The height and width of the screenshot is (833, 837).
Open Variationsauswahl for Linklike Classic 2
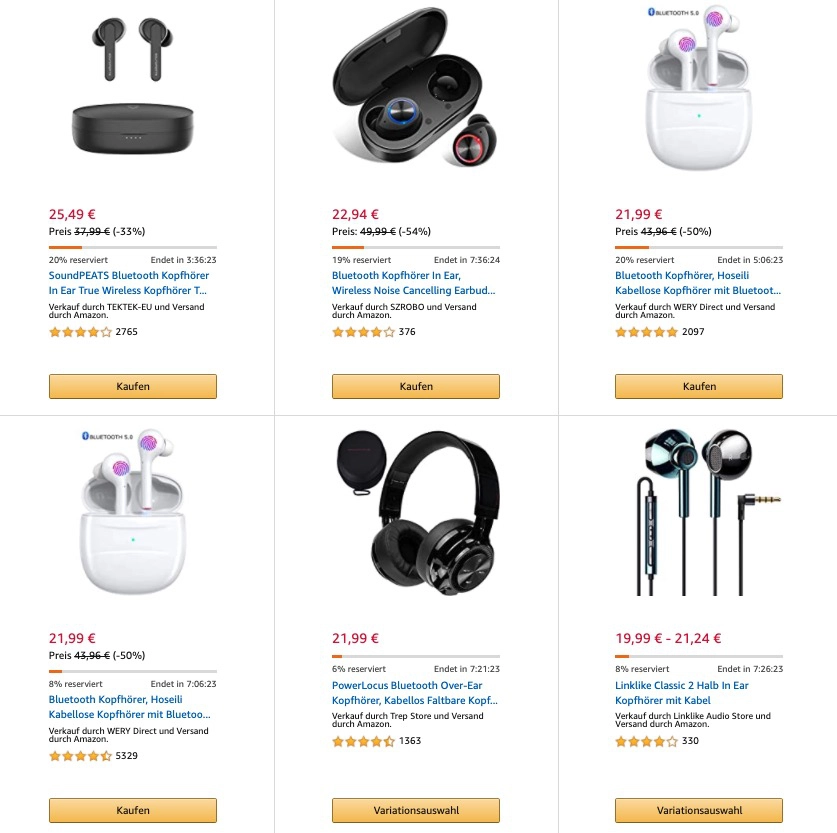coord(699,810)
